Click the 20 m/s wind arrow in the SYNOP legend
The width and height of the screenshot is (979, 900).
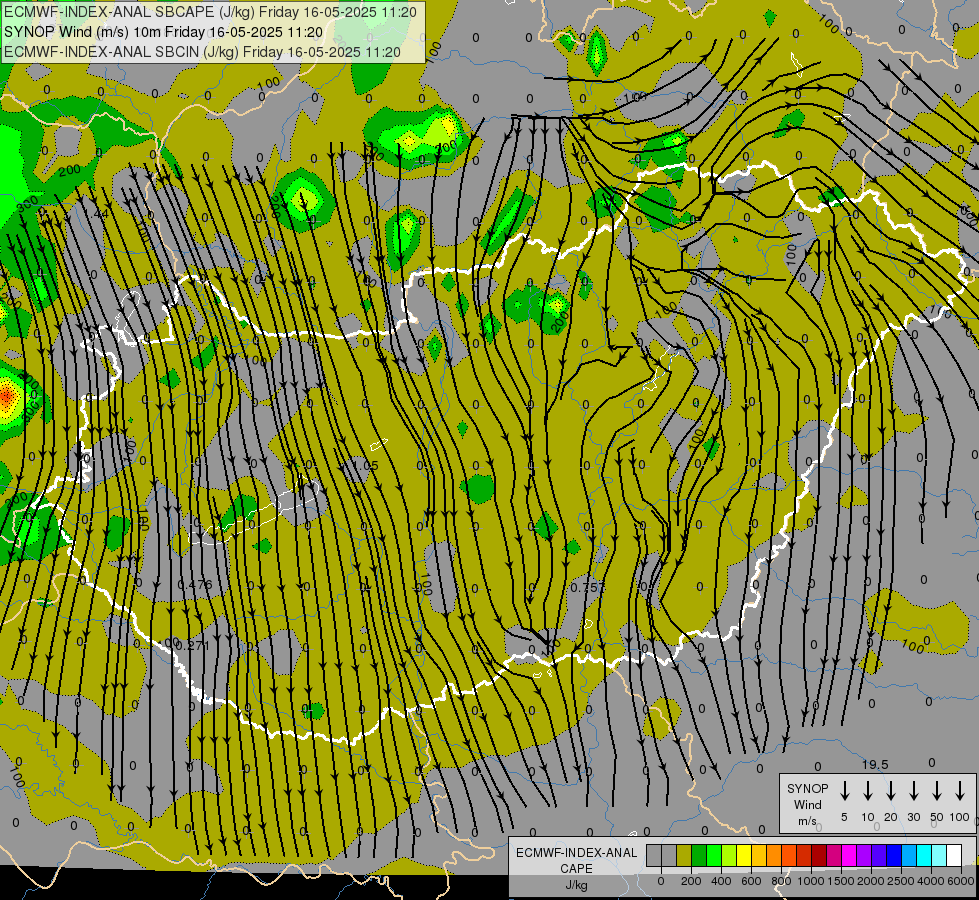tap(891, 791)
